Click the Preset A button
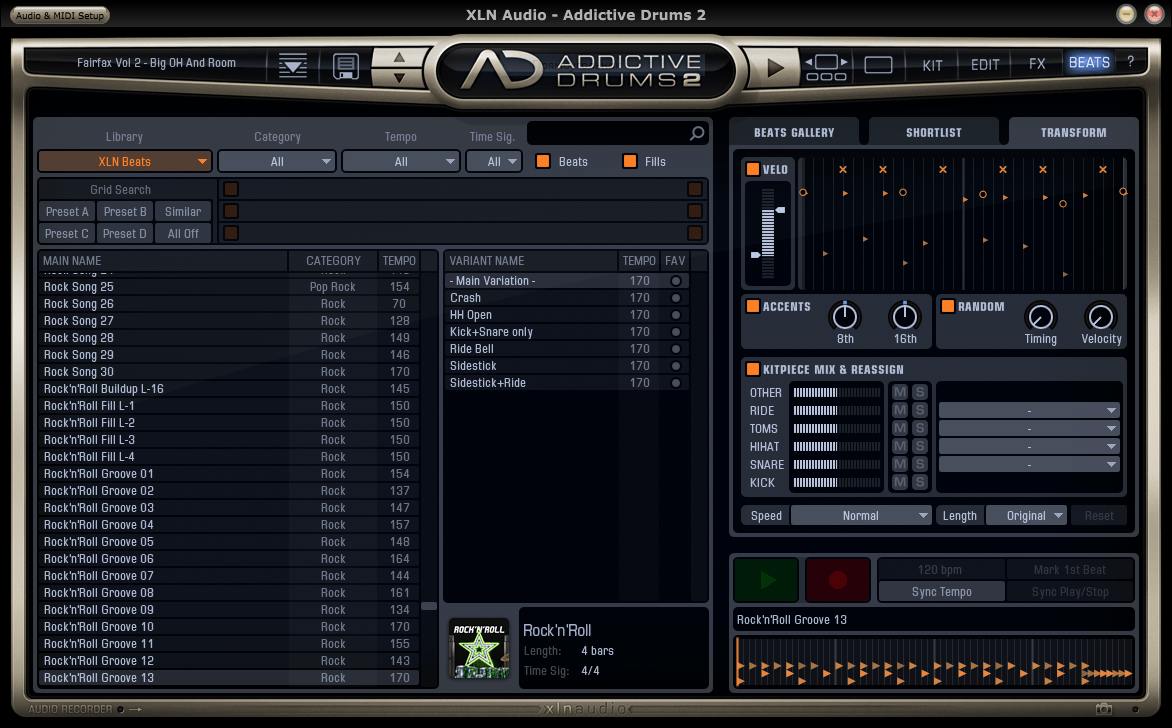Screen dimensions: 1172x728 point(67,212)
